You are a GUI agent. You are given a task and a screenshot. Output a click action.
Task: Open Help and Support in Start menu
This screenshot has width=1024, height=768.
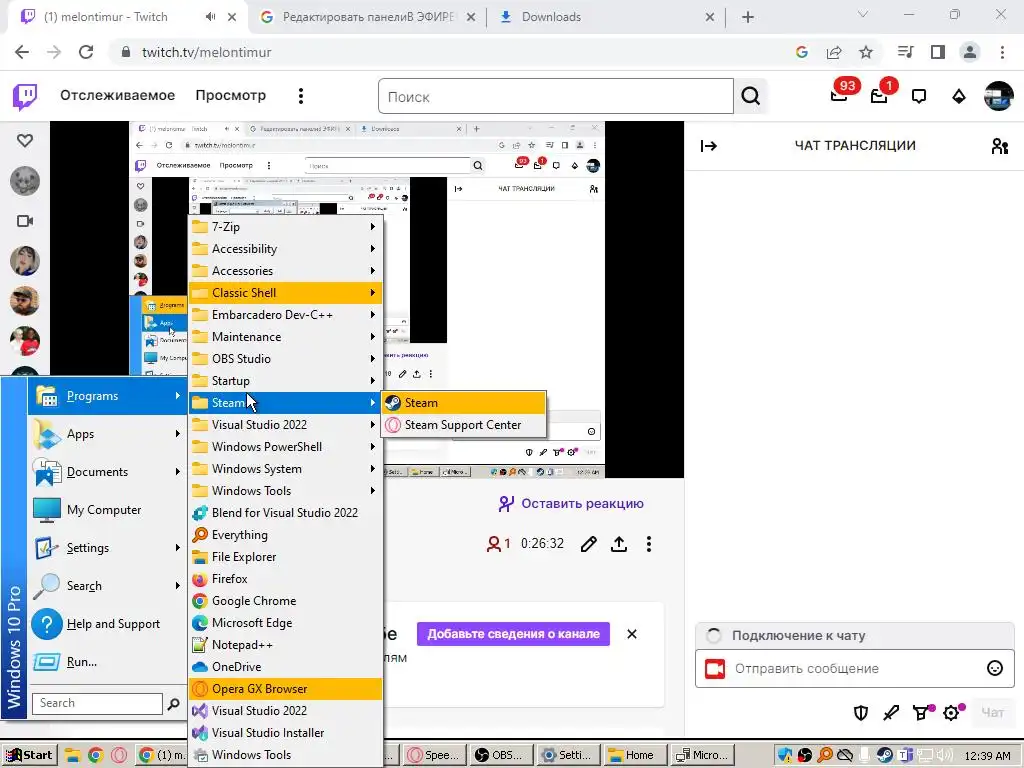point(107,624)
